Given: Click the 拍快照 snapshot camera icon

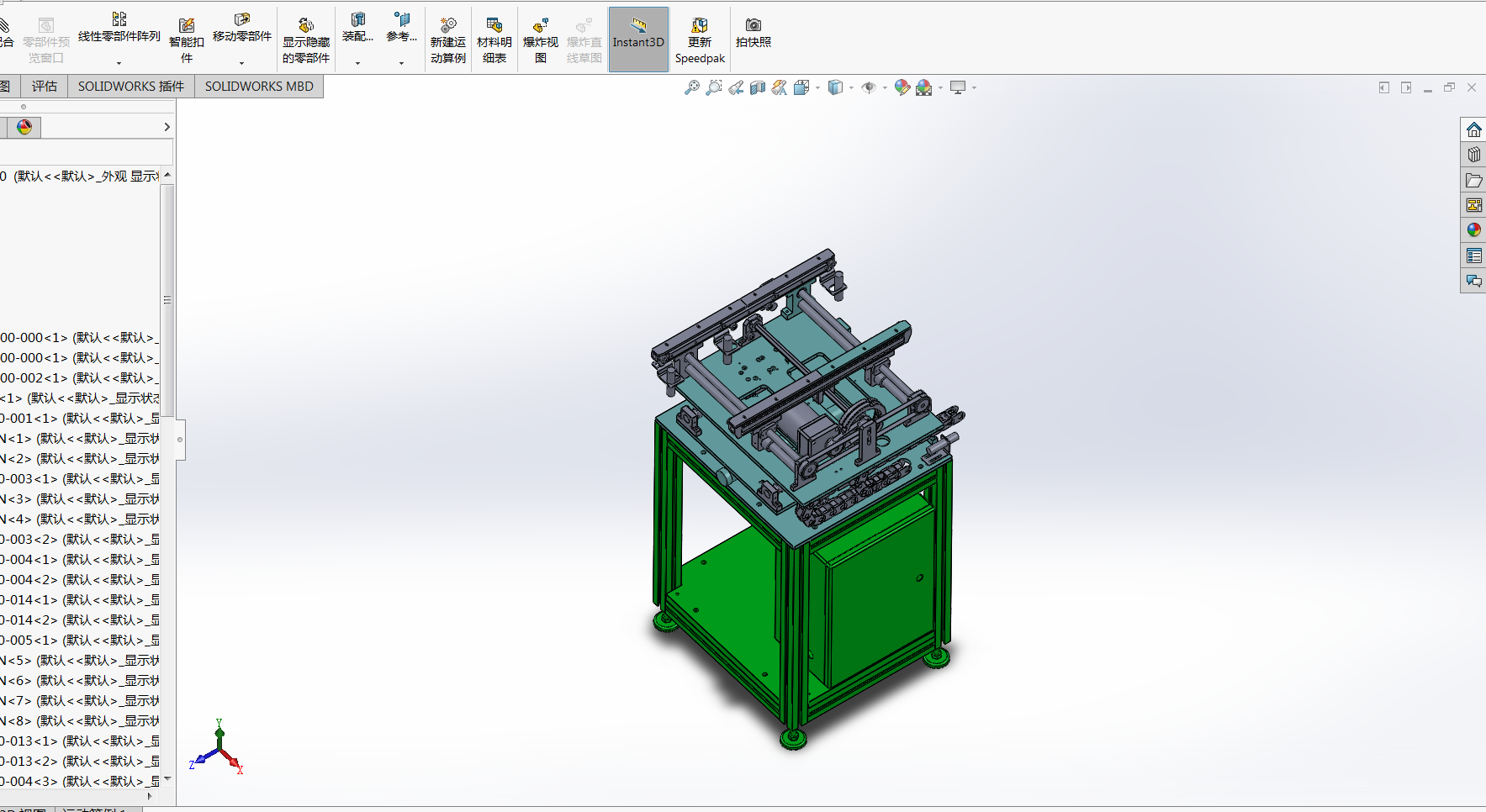Looking at the screenshot, I should coord(753,32).
